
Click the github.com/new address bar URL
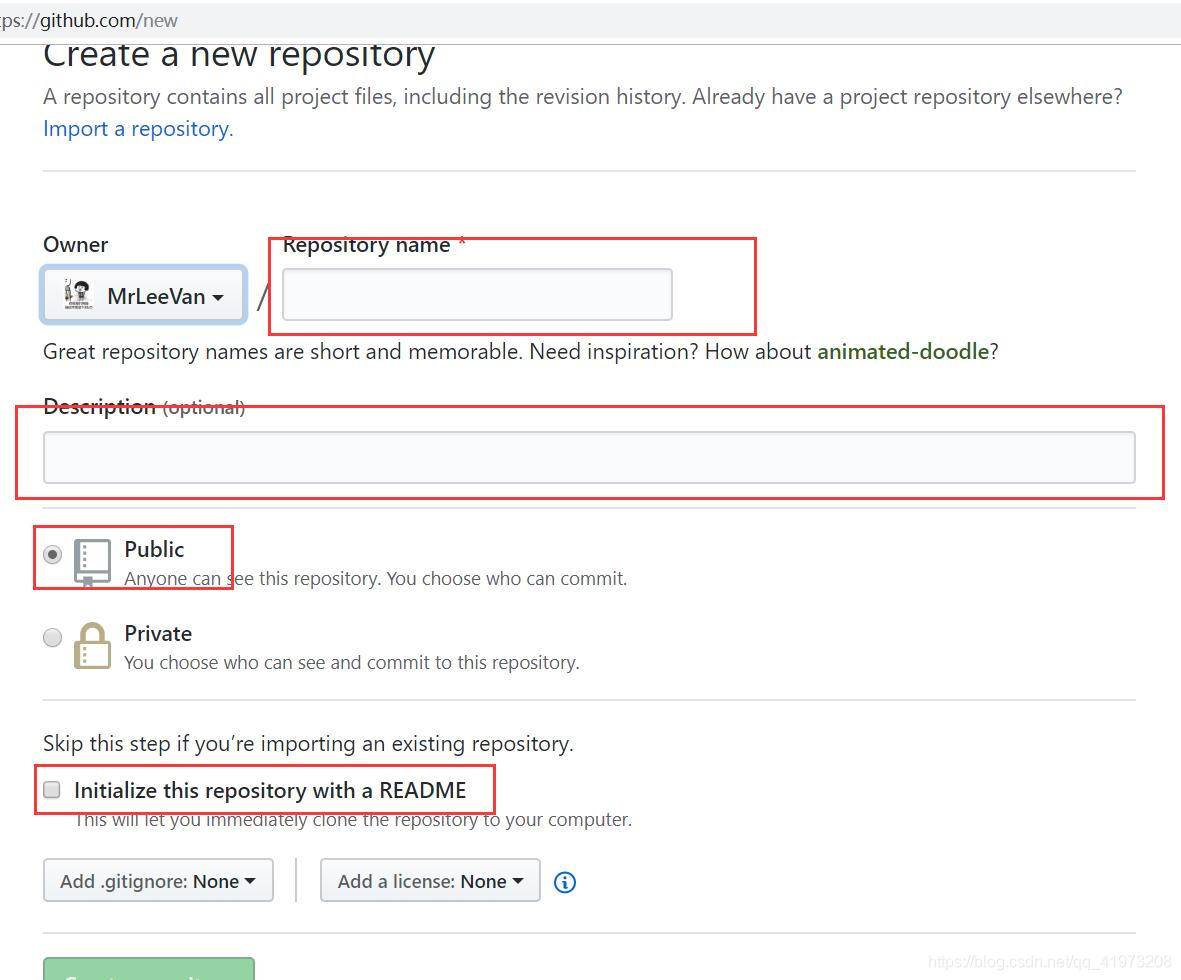click(x=89, y=20)
